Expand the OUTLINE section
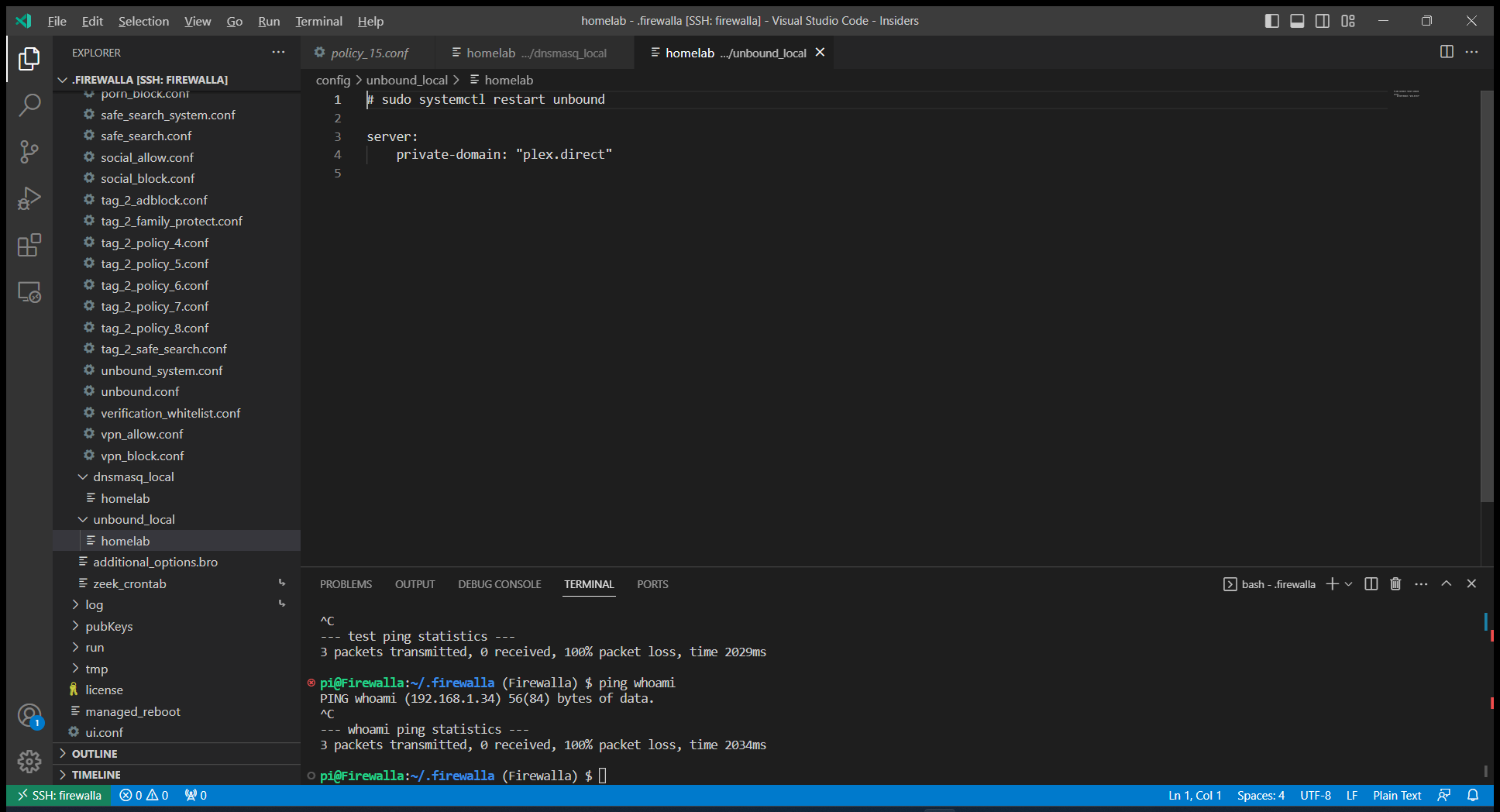The image size is (1500, 812). pos(95,754)
